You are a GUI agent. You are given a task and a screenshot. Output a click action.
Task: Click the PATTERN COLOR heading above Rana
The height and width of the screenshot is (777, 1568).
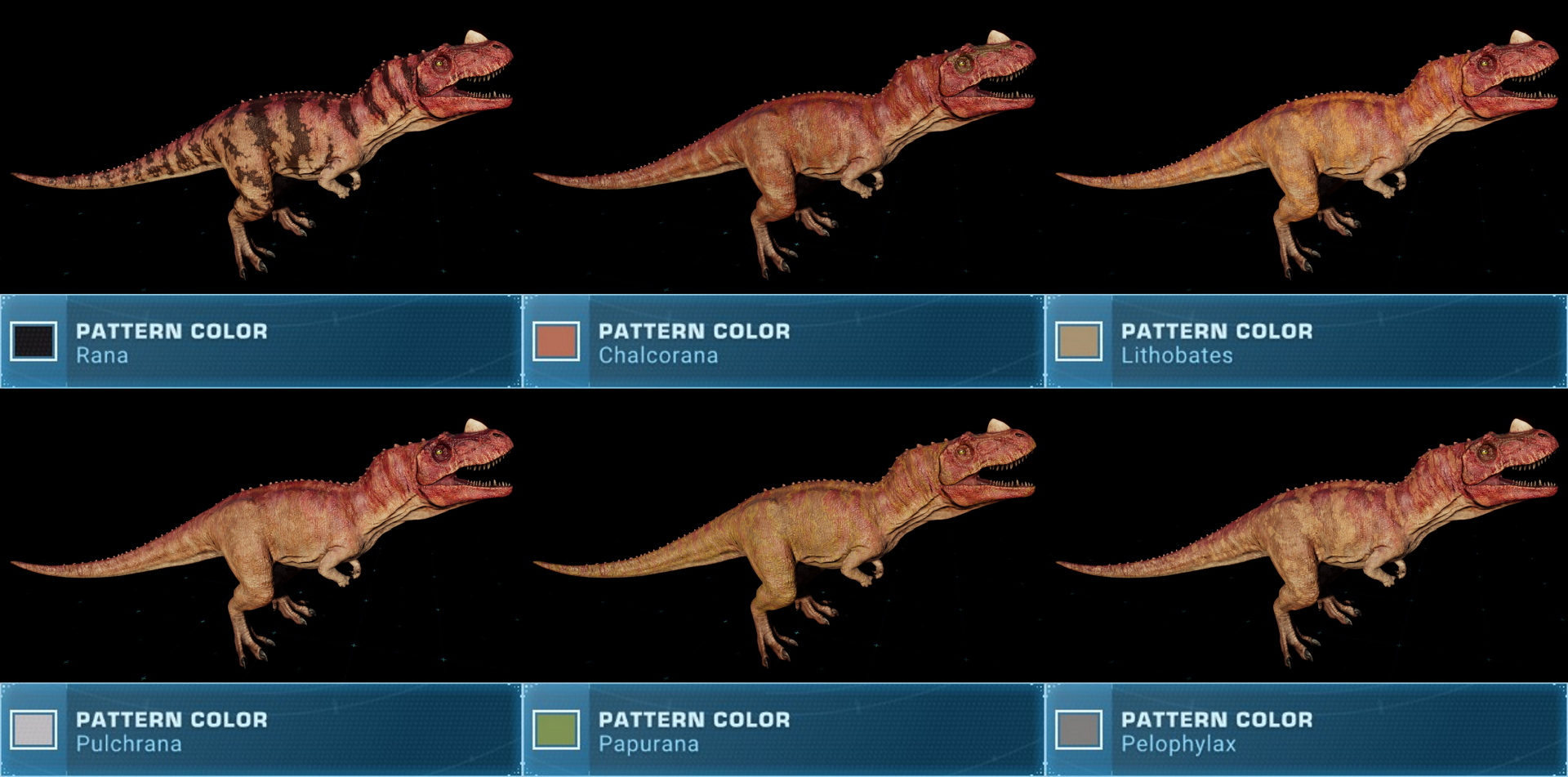tap(171, 331)
